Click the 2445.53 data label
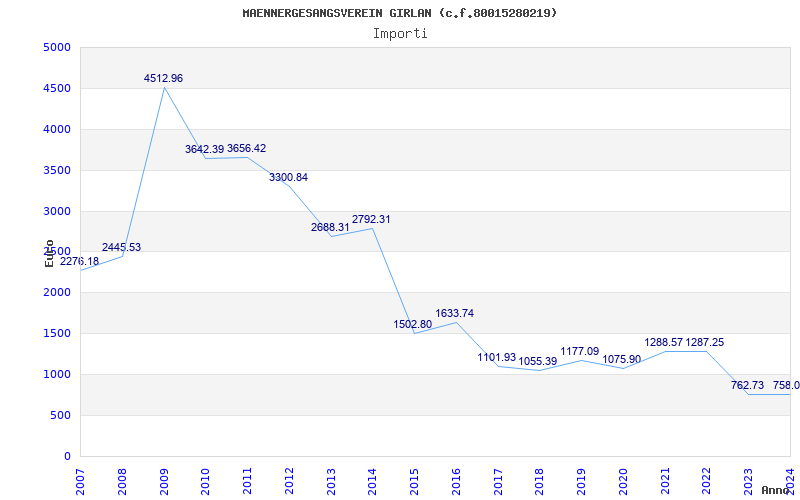 pos(121,247)
